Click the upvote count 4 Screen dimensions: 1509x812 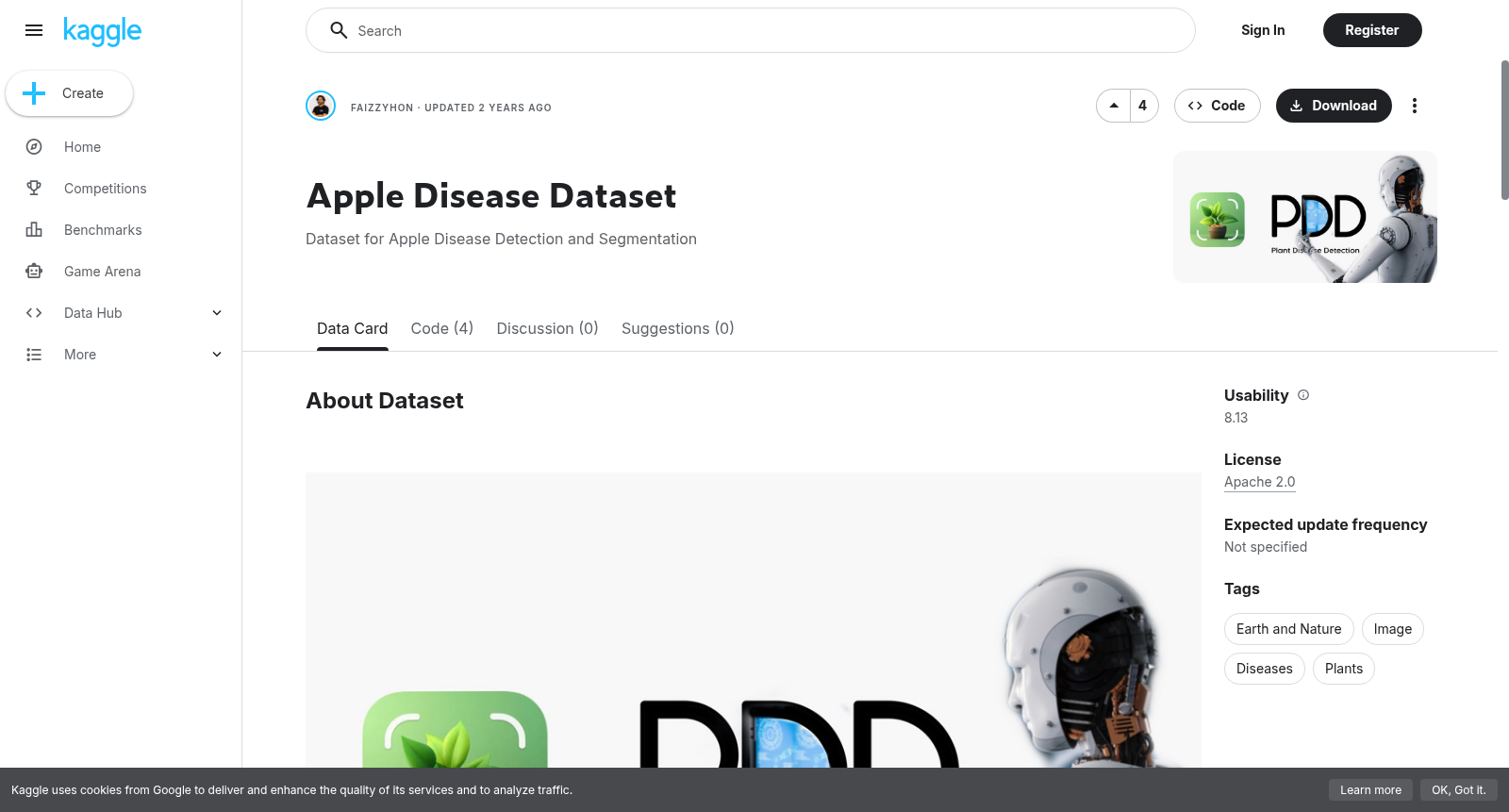1143,106
